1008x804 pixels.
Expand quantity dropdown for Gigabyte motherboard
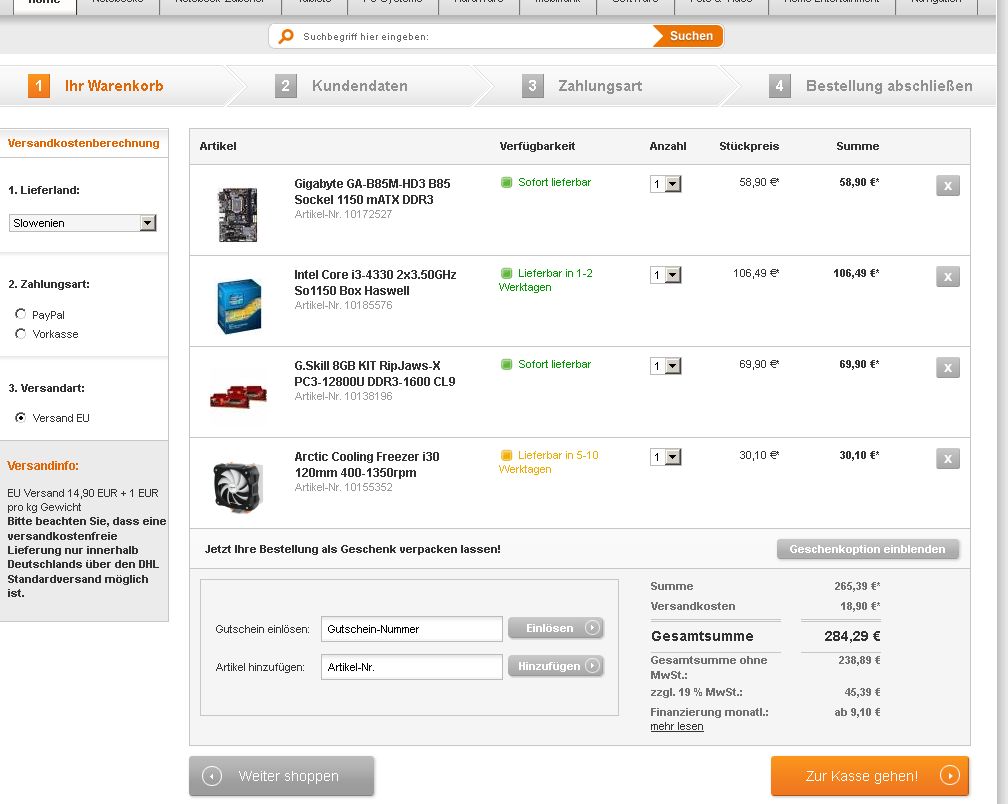pyautogui.click(x=665, y=184)
